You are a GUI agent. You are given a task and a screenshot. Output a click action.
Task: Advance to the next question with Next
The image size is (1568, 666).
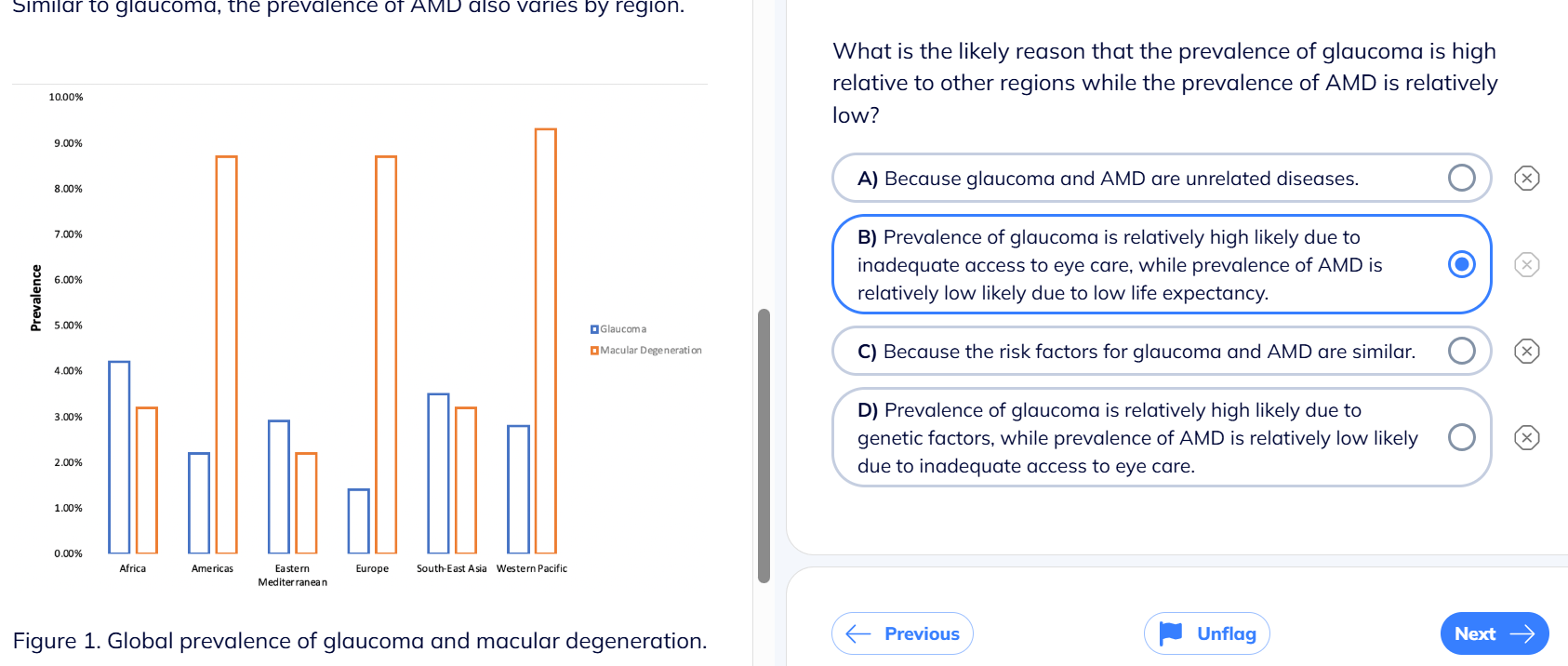coord(1495,633)
